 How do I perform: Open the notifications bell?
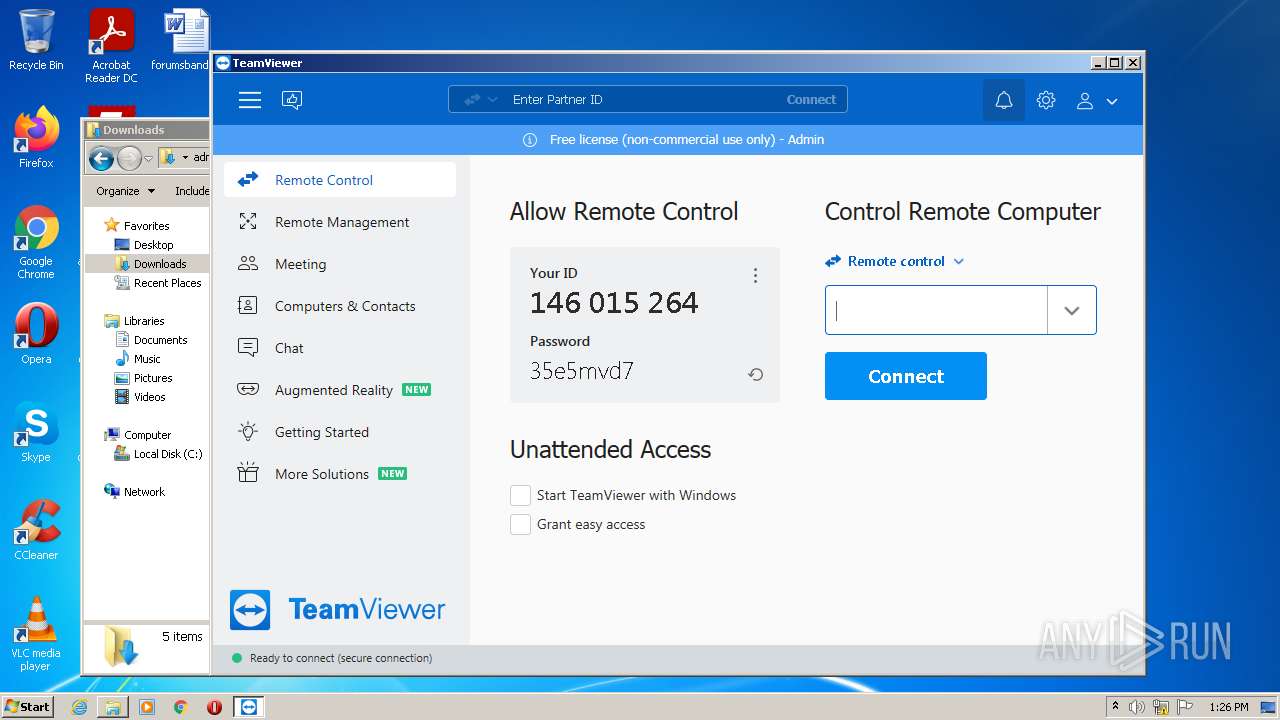(x=1004, y=100)
